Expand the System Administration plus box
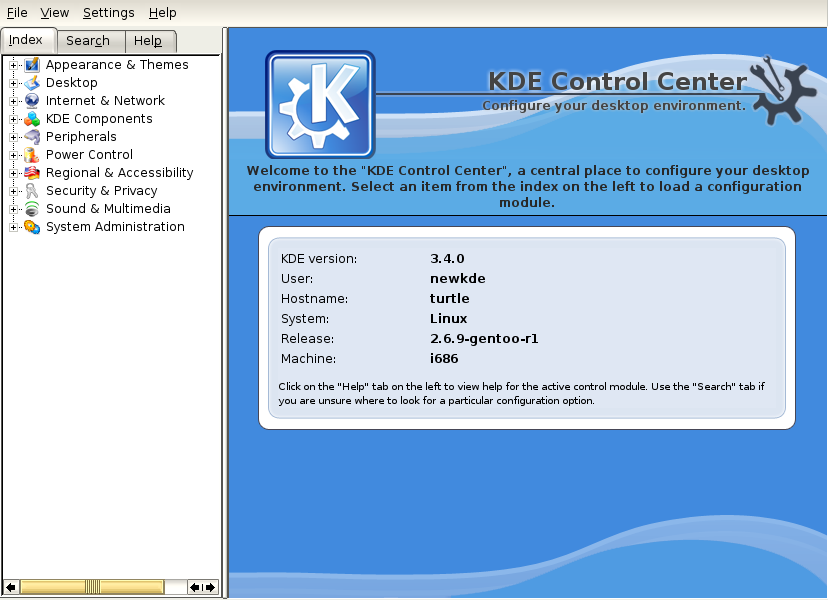 click(x=14, y=227)
